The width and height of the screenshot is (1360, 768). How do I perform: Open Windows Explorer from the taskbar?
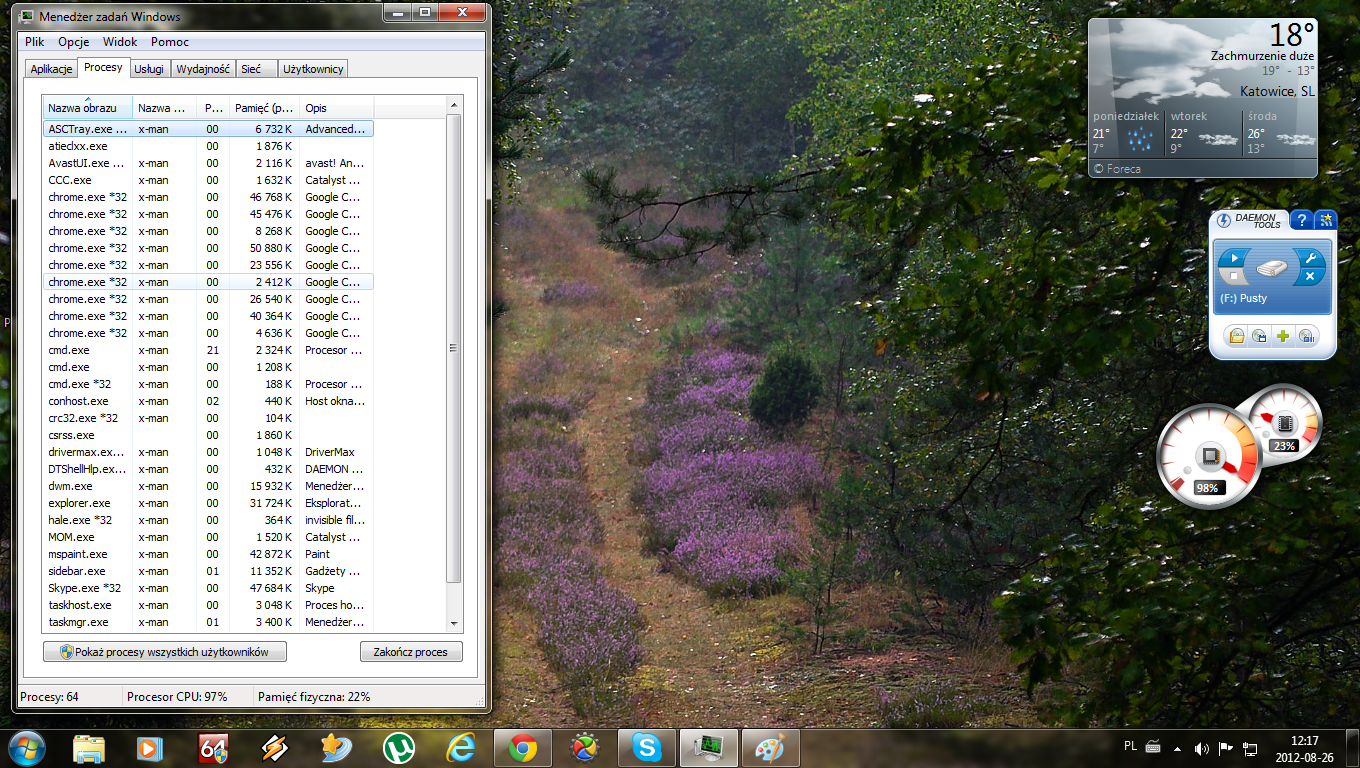click(89, 748)
